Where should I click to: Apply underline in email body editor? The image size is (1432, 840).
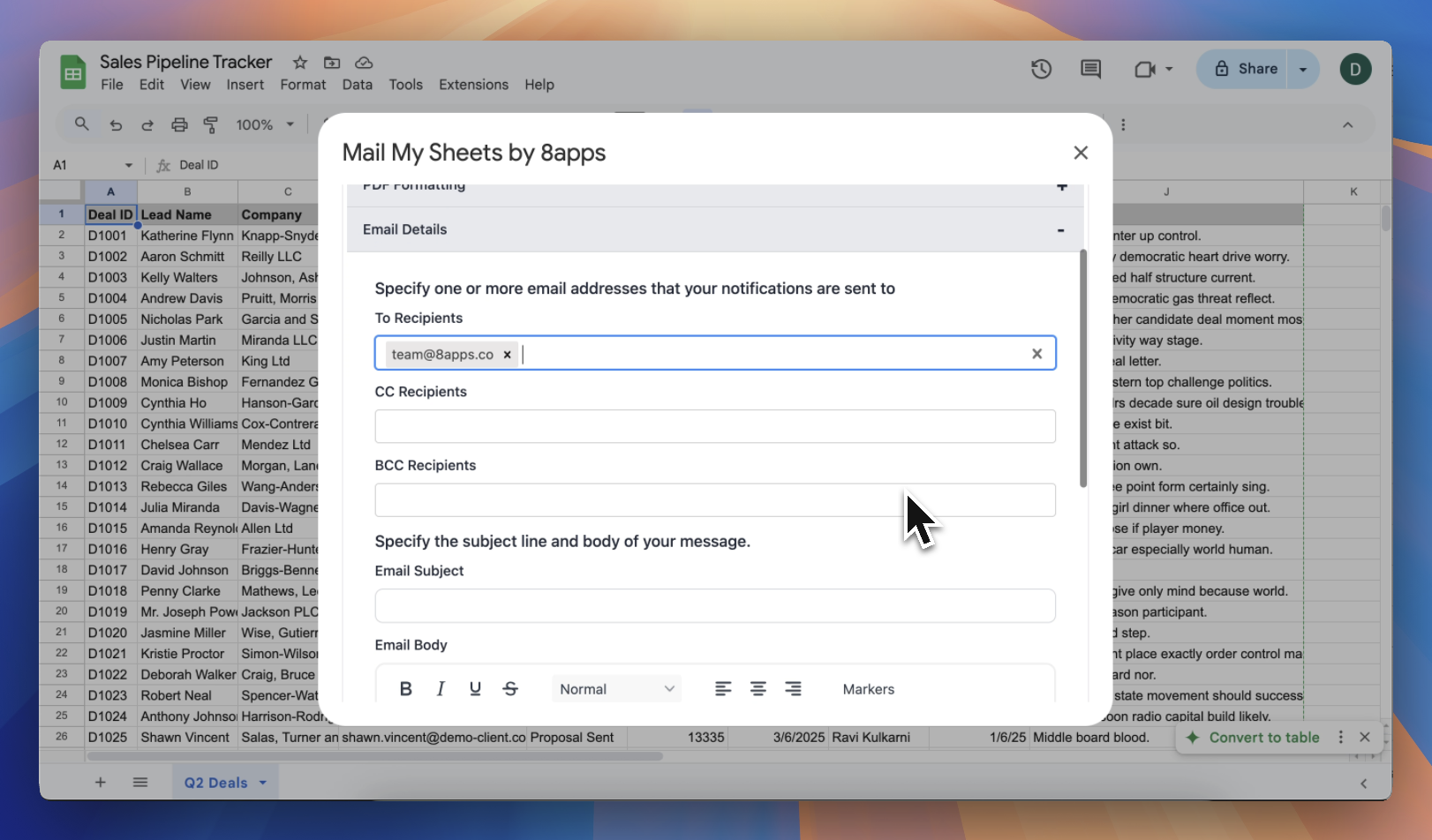tap(475, 689)
